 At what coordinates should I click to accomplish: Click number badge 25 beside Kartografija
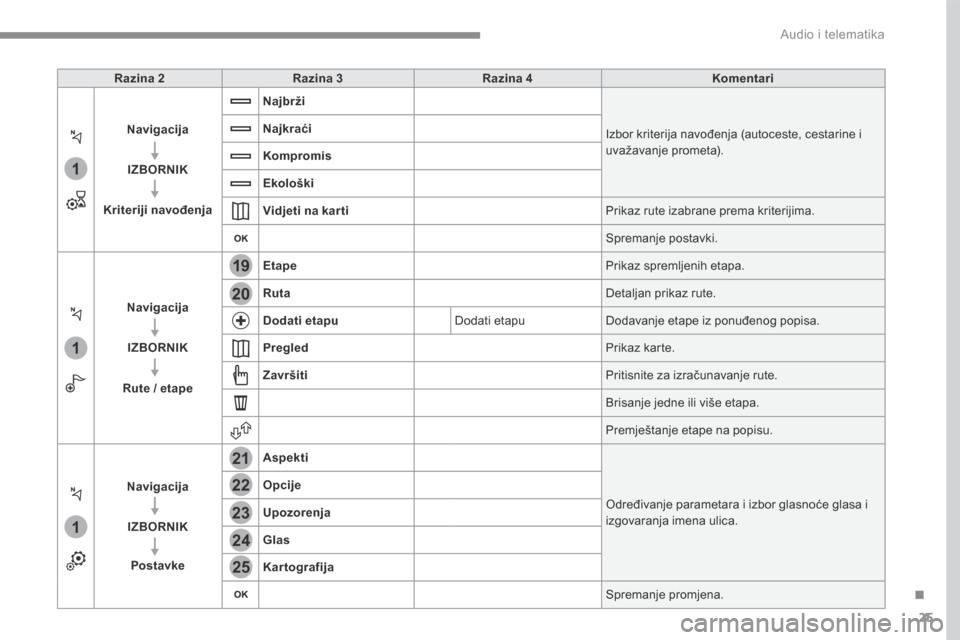click(241, 567)
